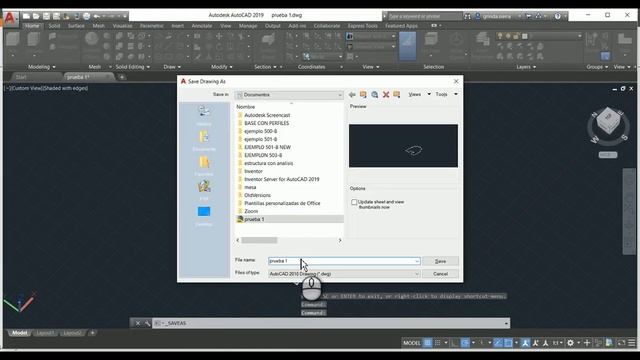
Task: Toggle annotation visibility in status bar
Action: 525,343
